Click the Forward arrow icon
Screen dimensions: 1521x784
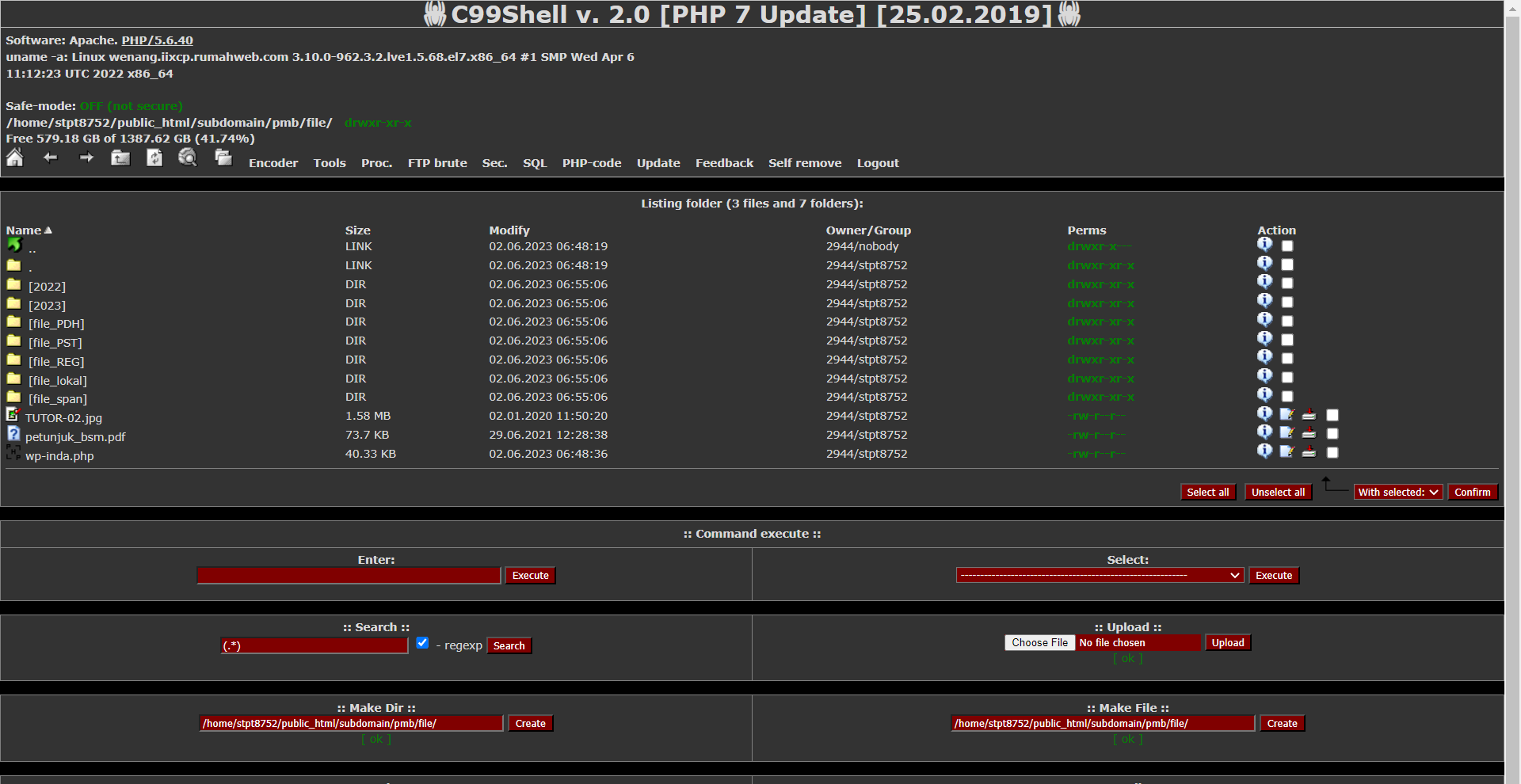86,158
